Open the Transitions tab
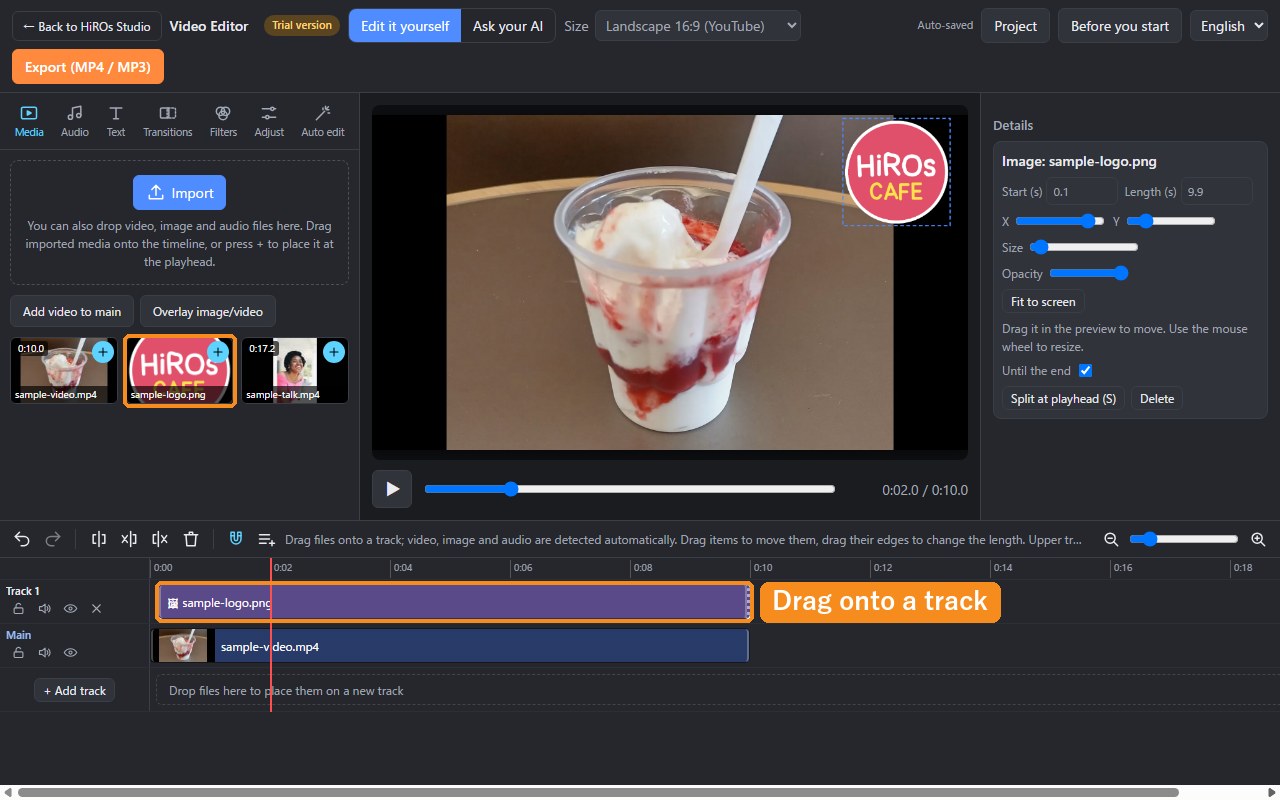The height and width of the screenshot is (800, 1280). pos(168,121)
